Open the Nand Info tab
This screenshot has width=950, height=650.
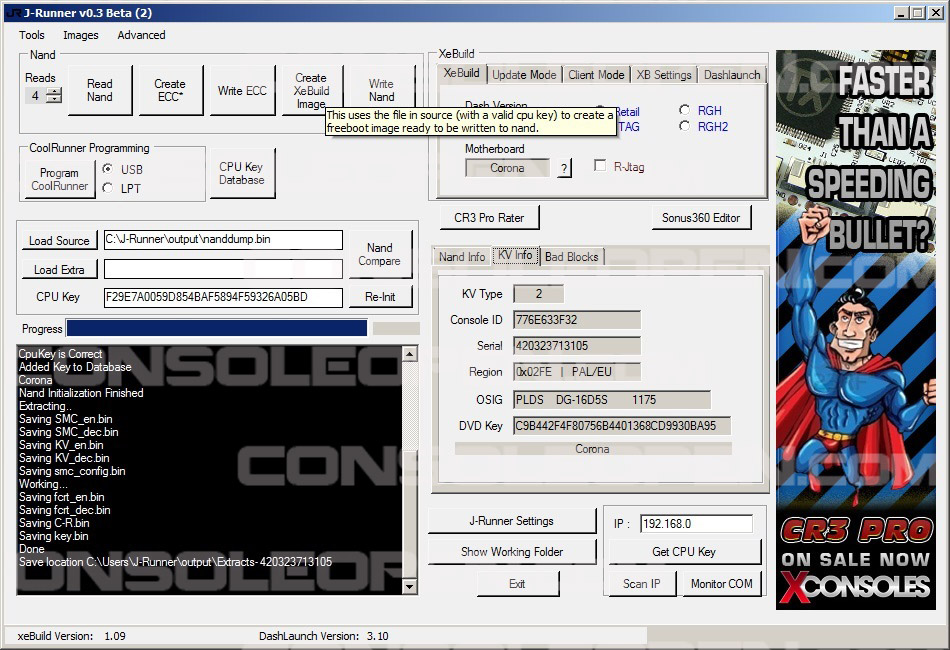click(x=462, y=257)
